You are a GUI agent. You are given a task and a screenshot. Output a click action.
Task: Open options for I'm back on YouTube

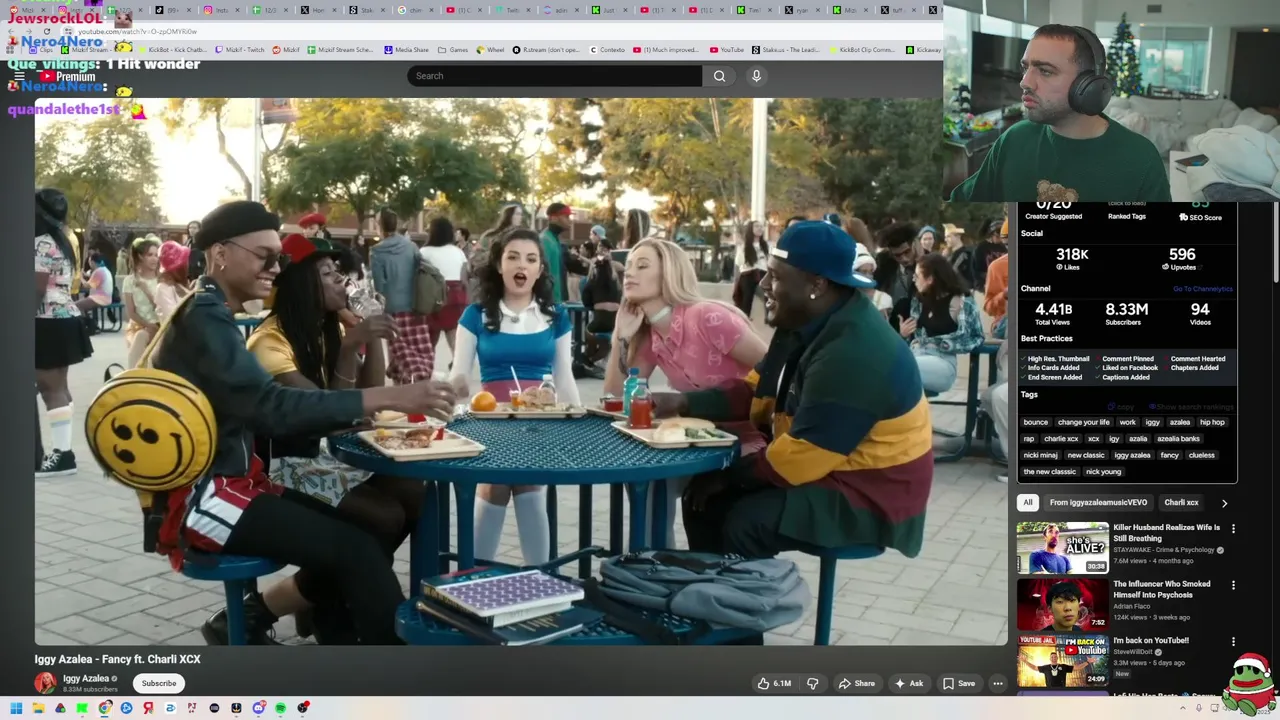(1233, 641)
